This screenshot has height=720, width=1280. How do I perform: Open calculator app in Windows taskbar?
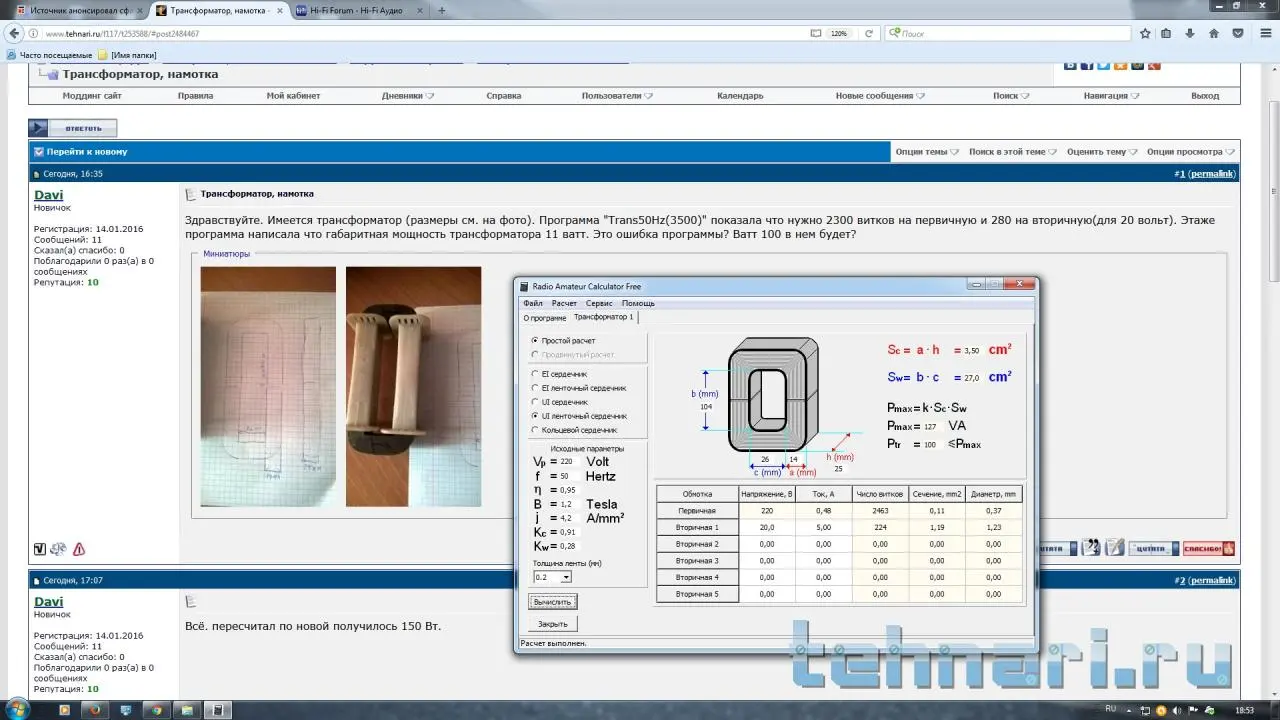tap(216, 710)
